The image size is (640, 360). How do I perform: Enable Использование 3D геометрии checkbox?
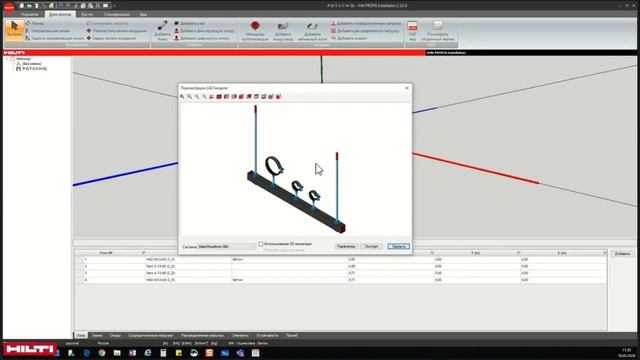260,244
